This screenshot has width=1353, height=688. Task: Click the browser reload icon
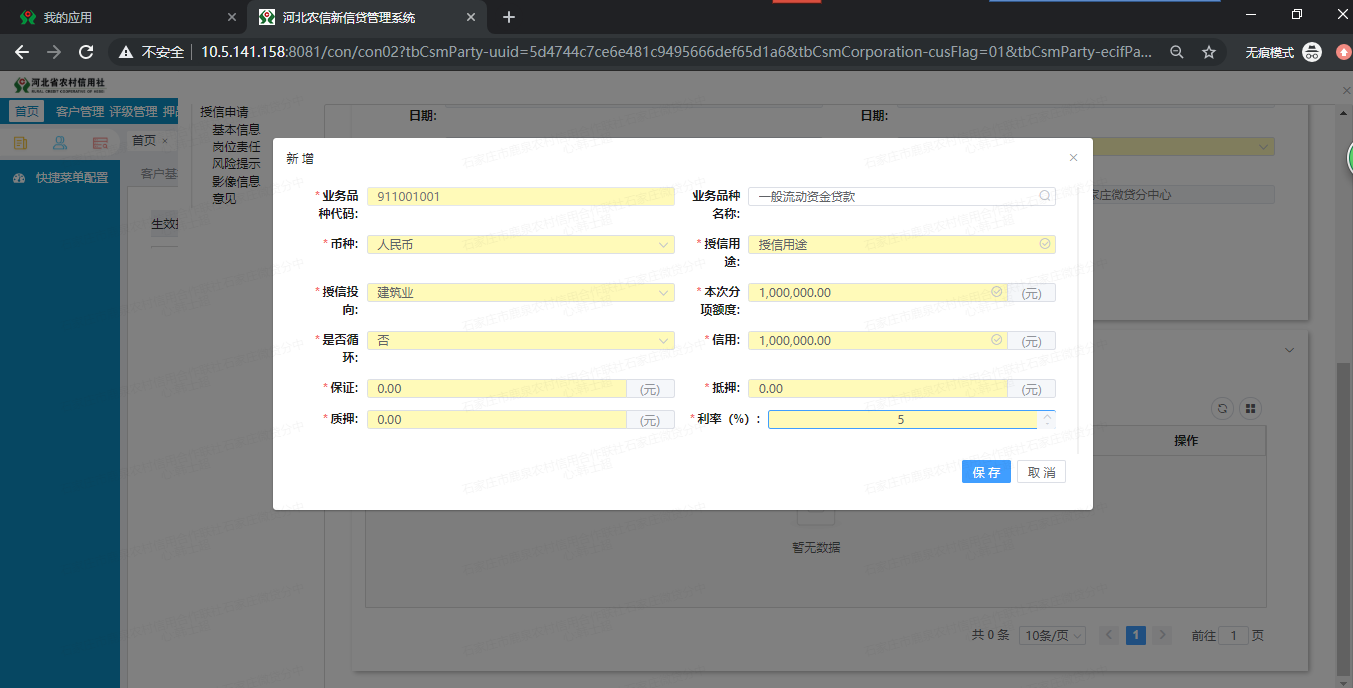(86, 52)
